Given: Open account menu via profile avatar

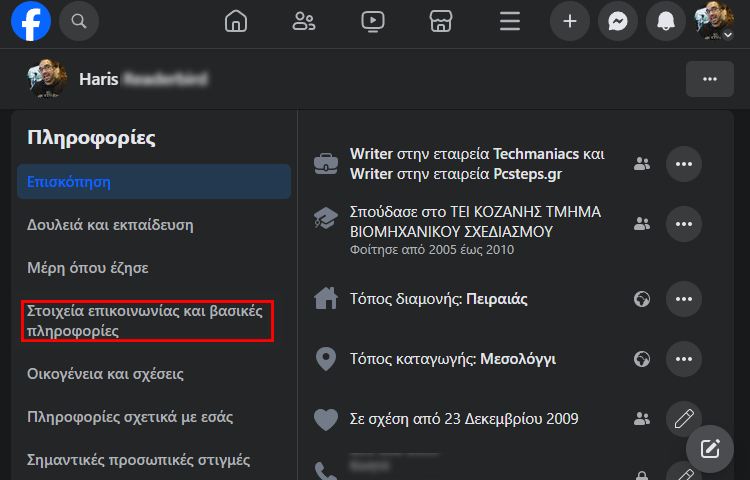Looking at the screenshot, I should click(x=714, y=21).
